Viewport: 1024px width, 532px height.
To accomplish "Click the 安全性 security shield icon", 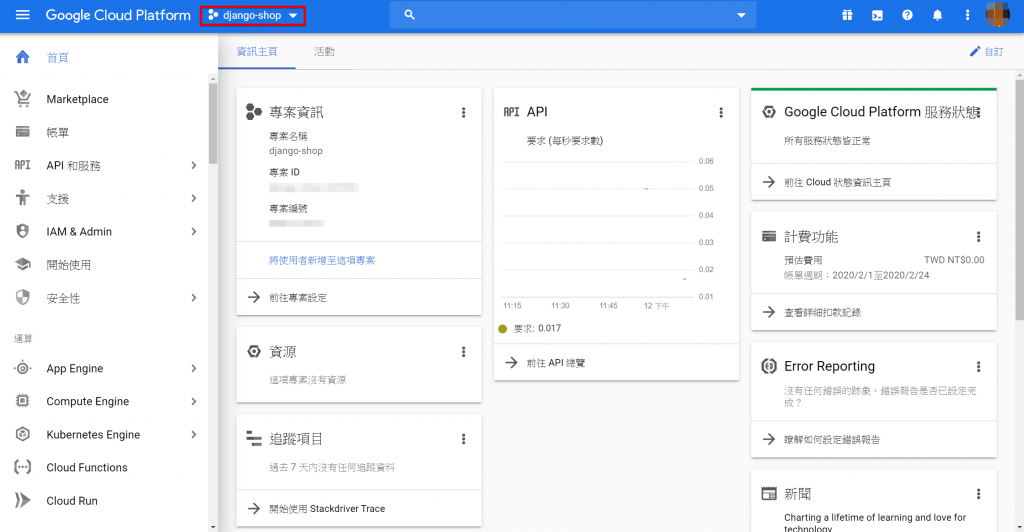I will 23,298.
